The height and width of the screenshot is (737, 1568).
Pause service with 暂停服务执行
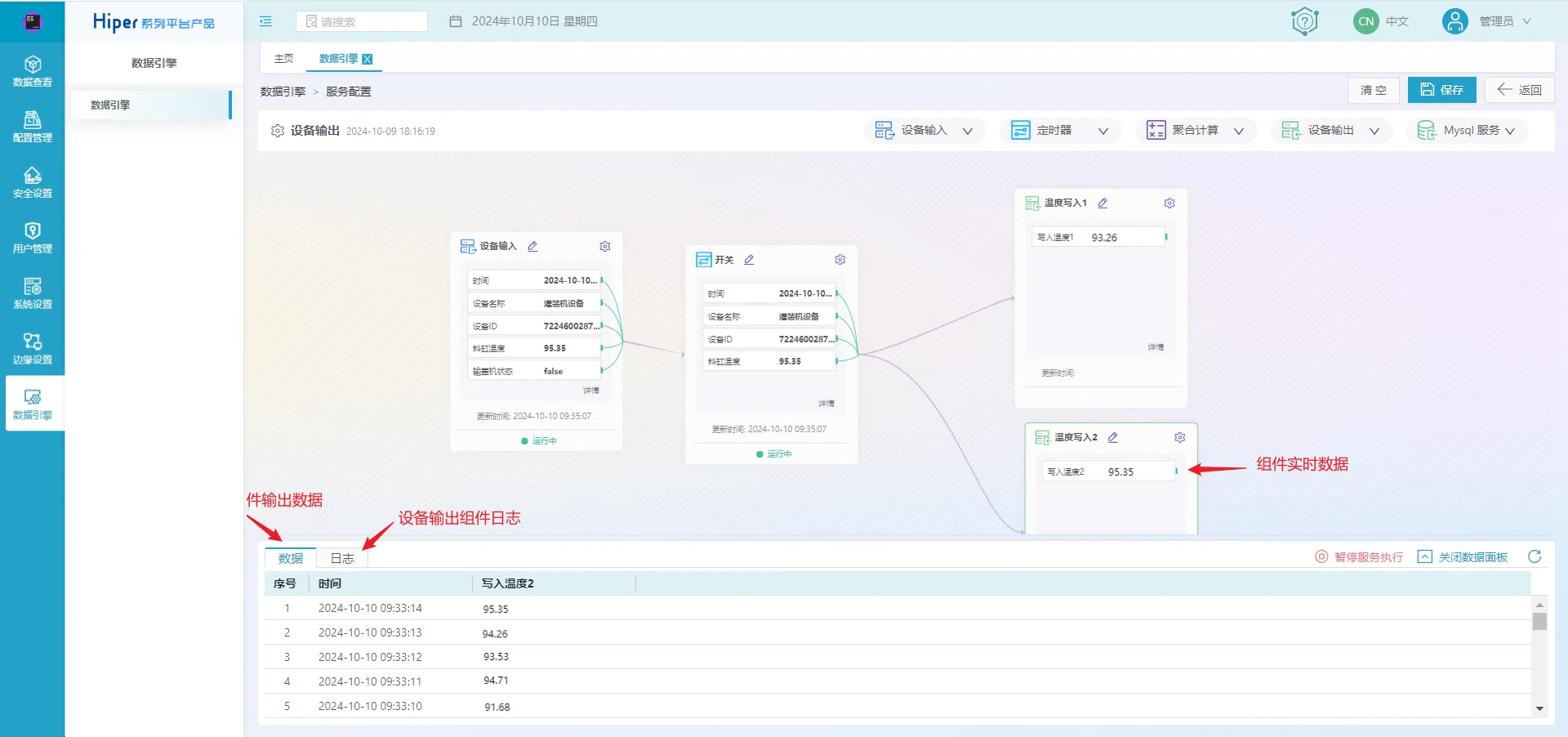(1359, 556)
